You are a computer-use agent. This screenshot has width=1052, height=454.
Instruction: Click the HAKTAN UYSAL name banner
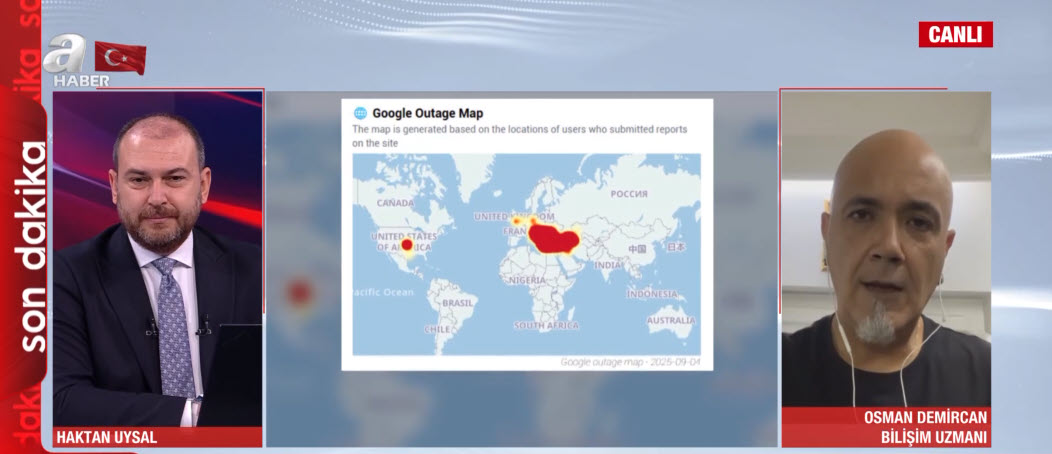pos(107,437)
